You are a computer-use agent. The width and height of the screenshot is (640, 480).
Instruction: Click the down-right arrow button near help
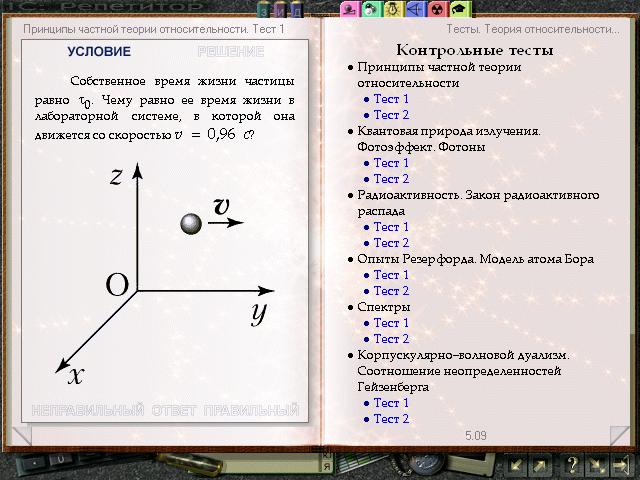click(597, 464)
